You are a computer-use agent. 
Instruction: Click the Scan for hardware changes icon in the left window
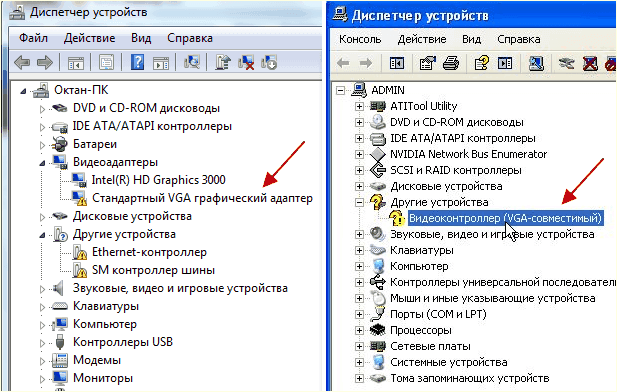coord(192,62)
